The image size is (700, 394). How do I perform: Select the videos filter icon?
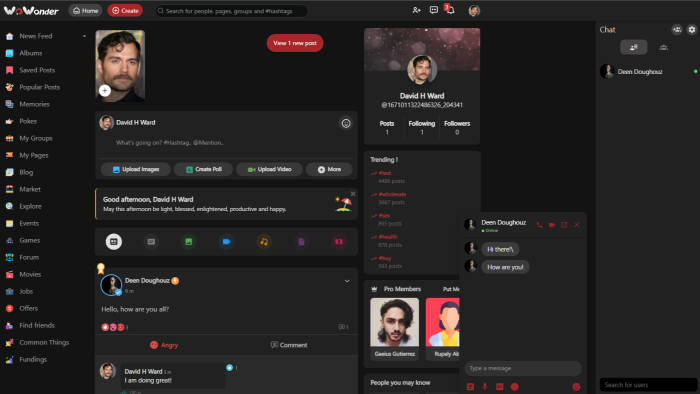tap(226, 241)
